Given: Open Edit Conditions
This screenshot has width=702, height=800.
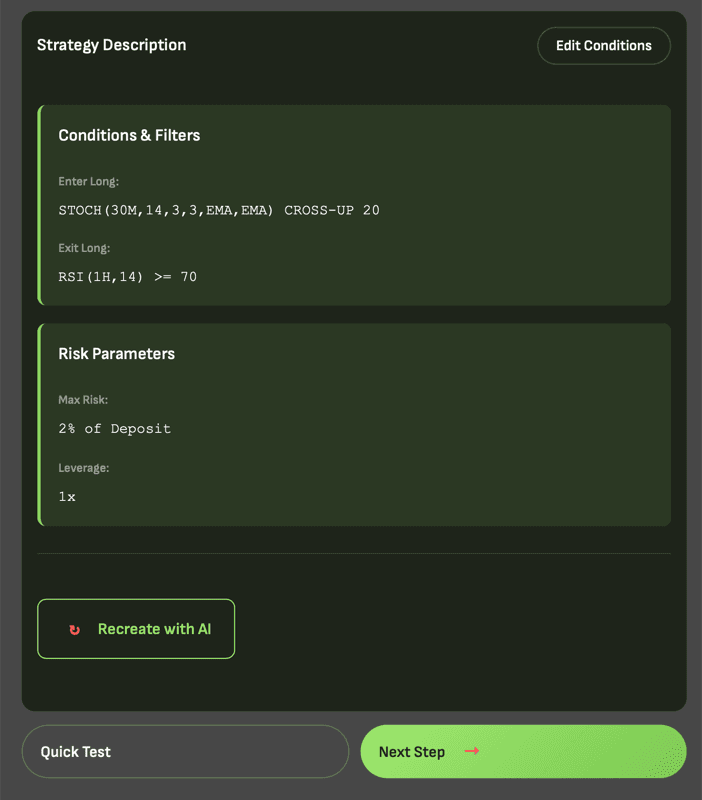Looking at the screenshot, I should (x=603, y=45).
